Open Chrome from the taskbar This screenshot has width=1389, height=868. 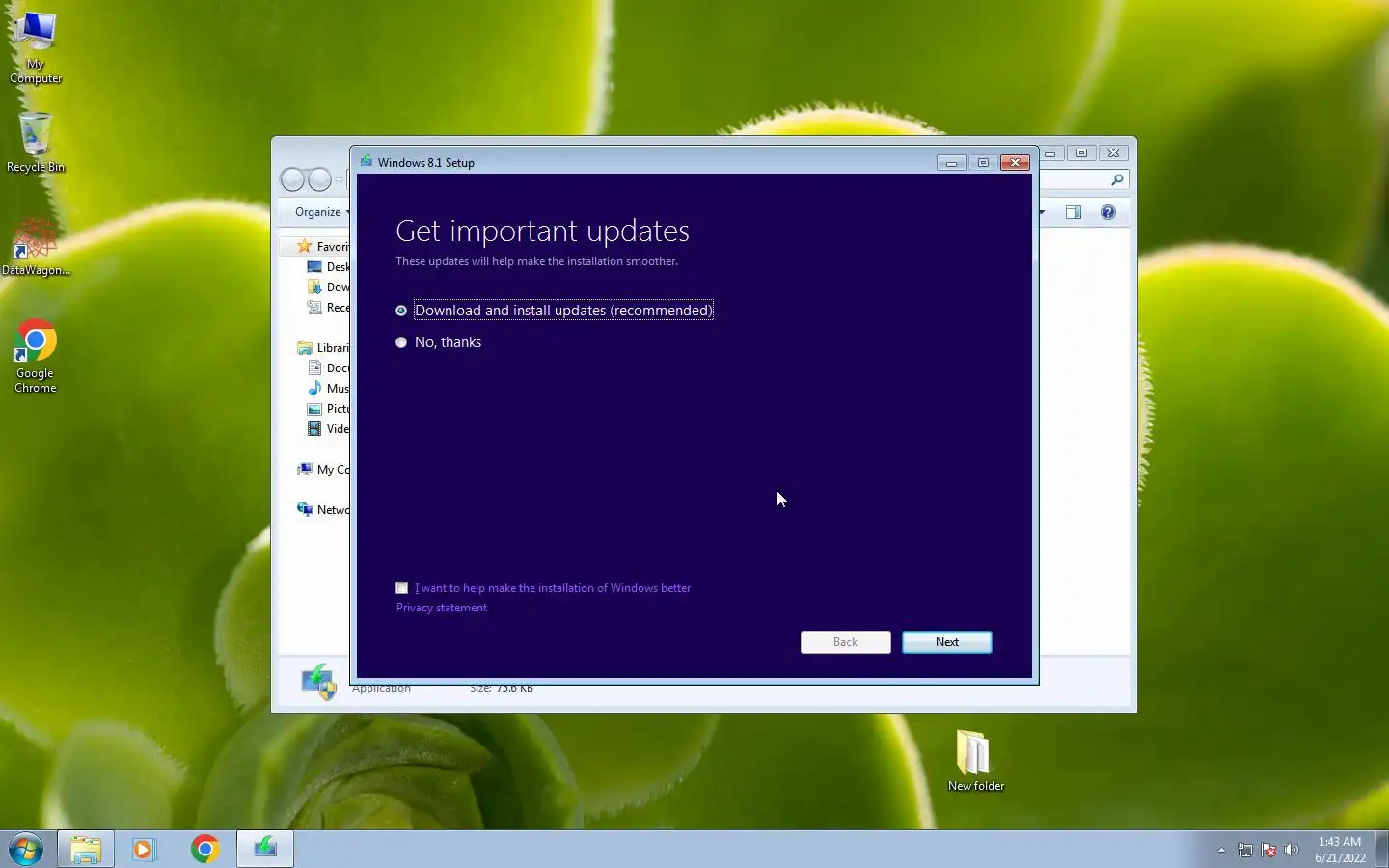[204, 850]
